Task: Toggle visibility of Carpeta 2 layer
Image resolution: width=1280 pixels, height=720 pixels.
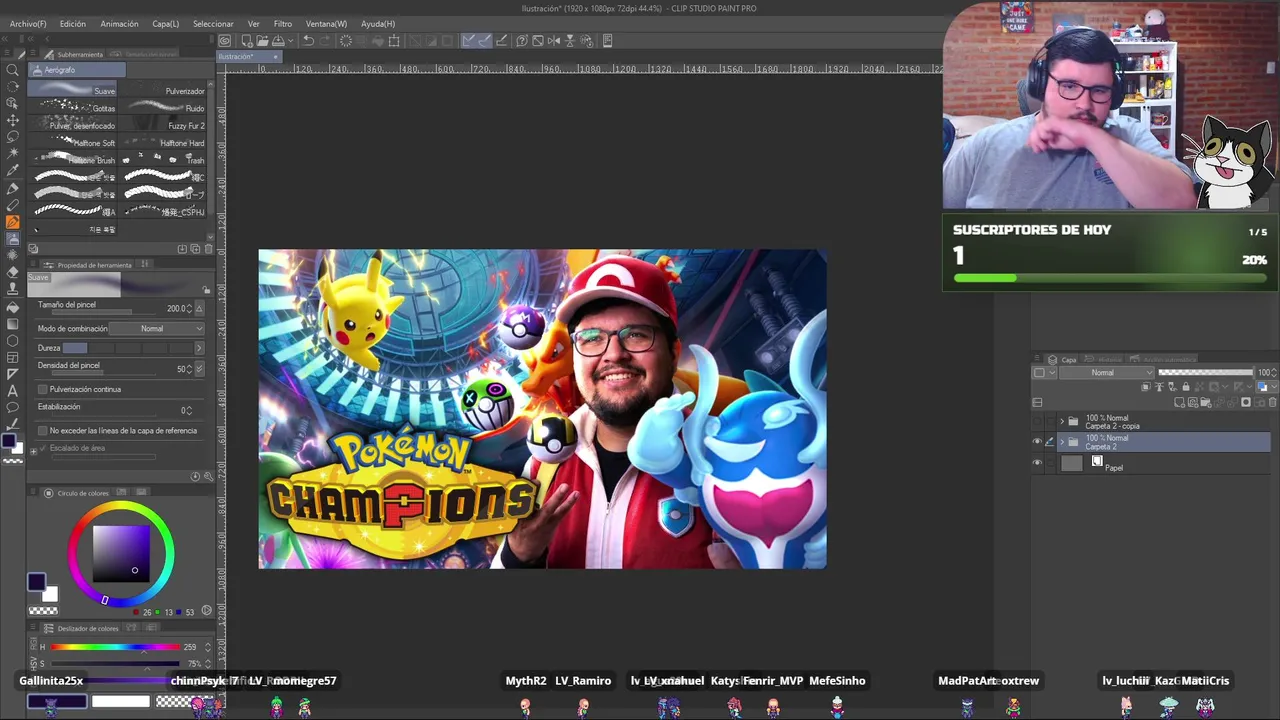Action: click(x=1037, y=441)
